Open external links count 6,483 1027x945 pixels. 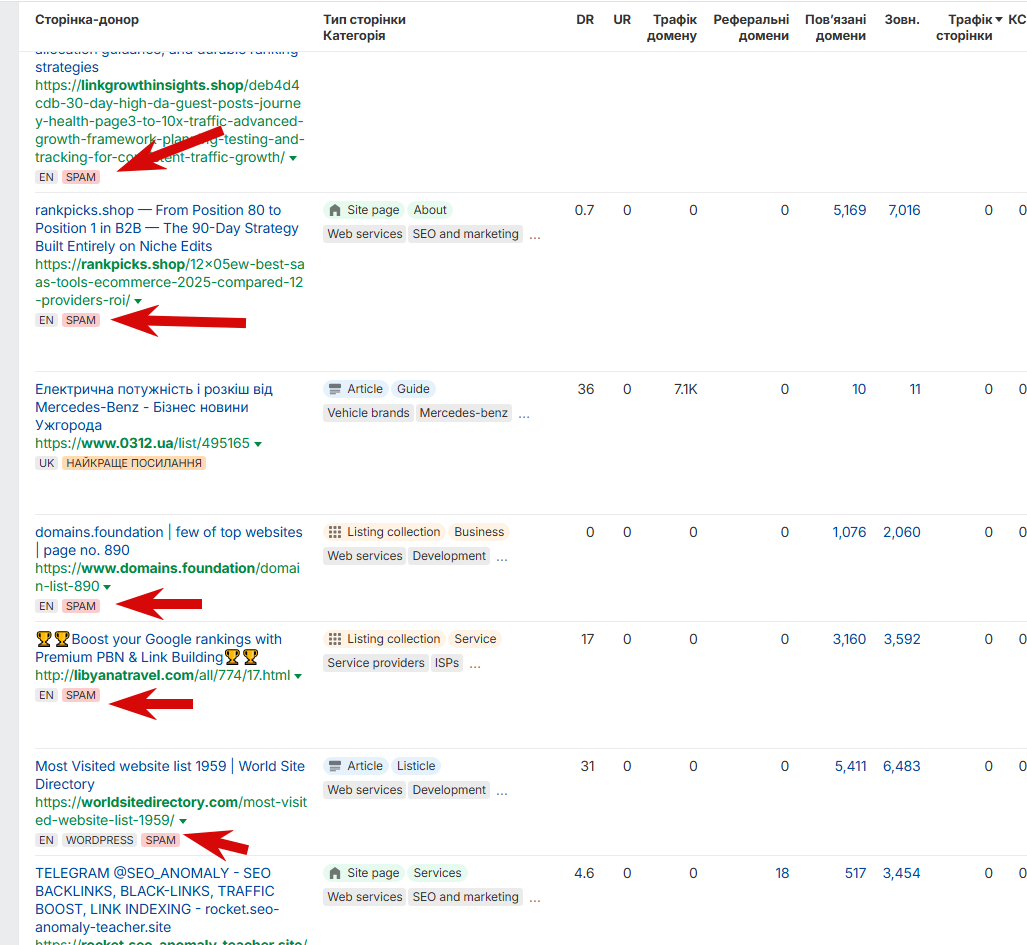(902, 766)
